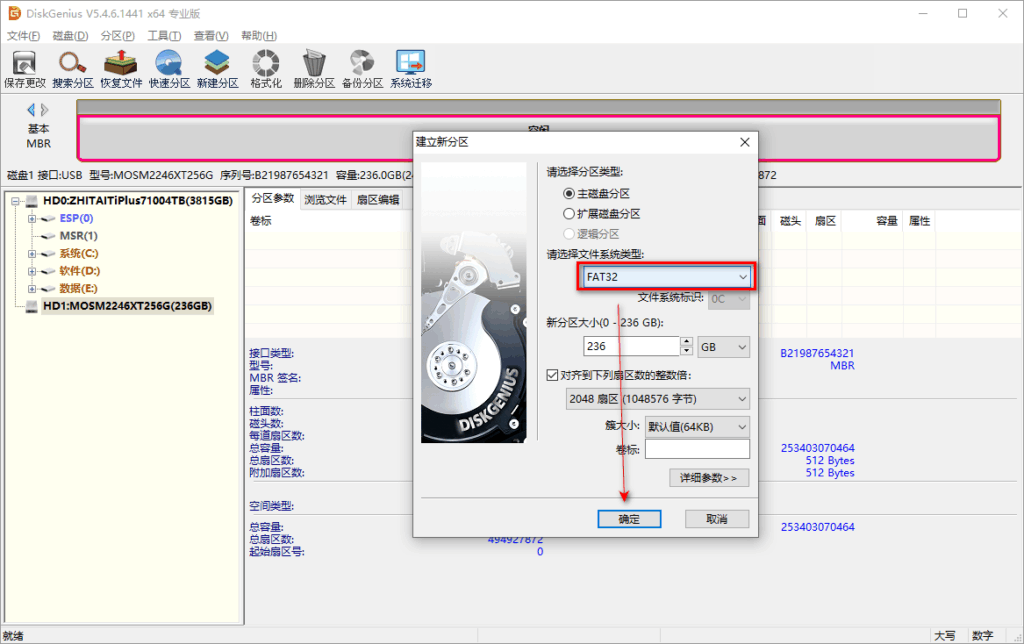
Task: Click the 保存更改 (Save Changes) toolbar icon
Action: tap(24, 67)
